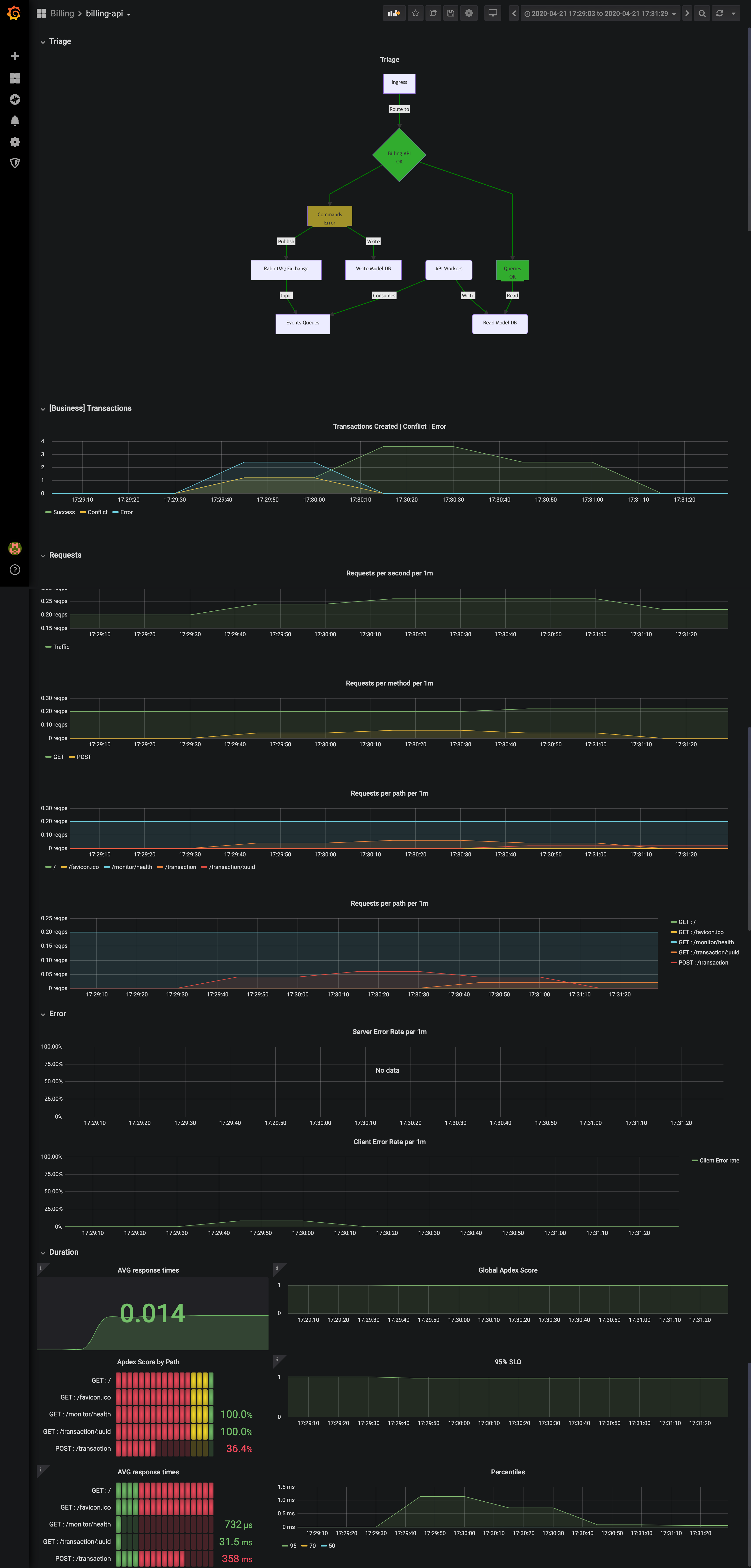Open the time range picker dropdown
This screenshot has width=751, height=1568.
coord(600,13)
